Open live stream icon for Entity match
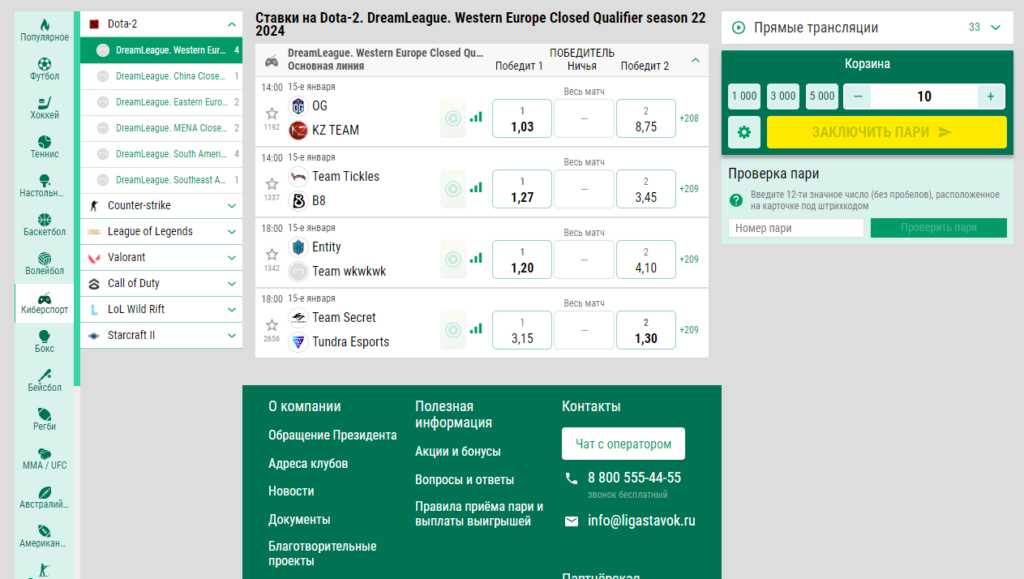This screenshot has width=1024, height=579. tap(453, 259)
